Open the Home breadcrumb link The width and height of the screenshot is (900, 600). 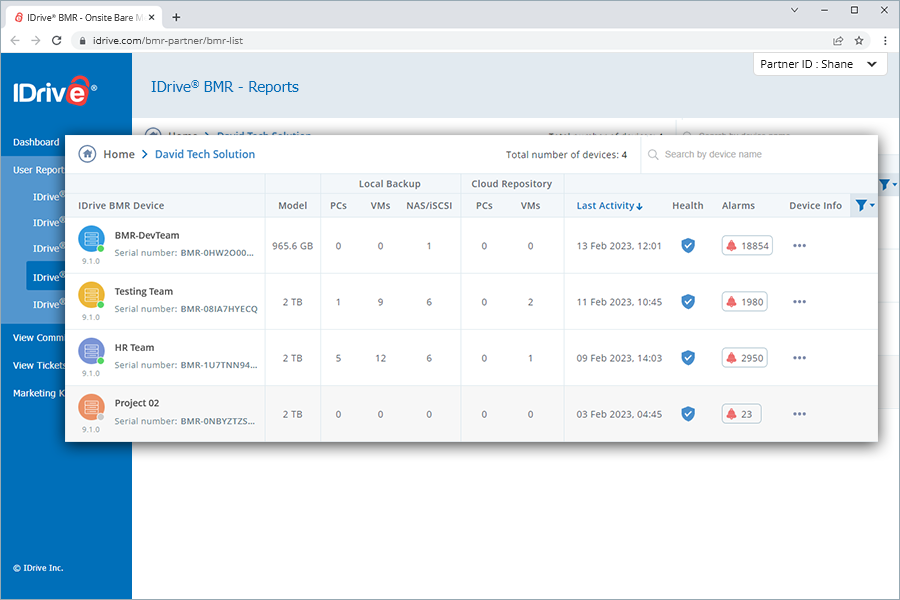119,154
